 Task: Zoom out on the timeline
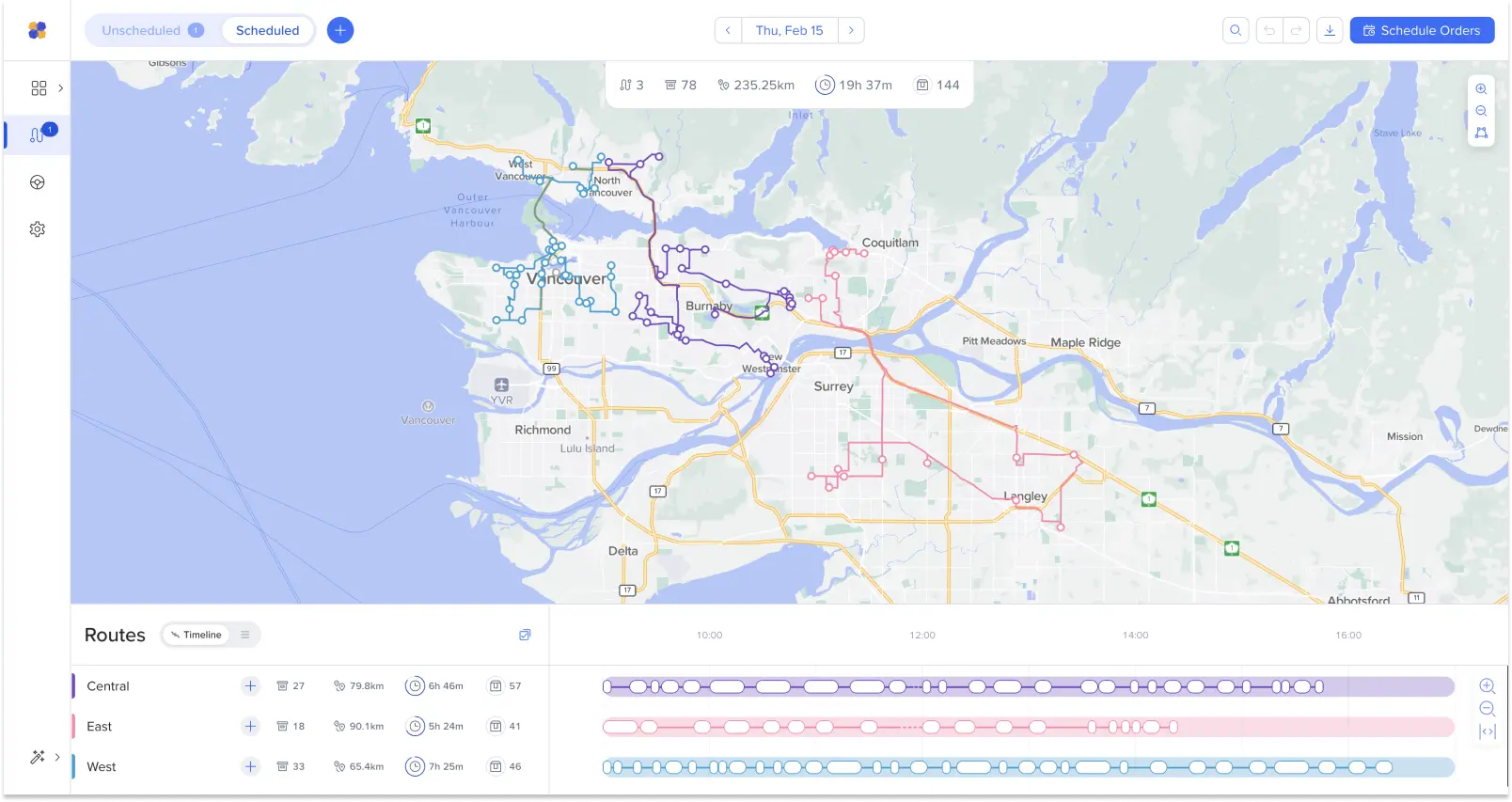point(1488,709)
